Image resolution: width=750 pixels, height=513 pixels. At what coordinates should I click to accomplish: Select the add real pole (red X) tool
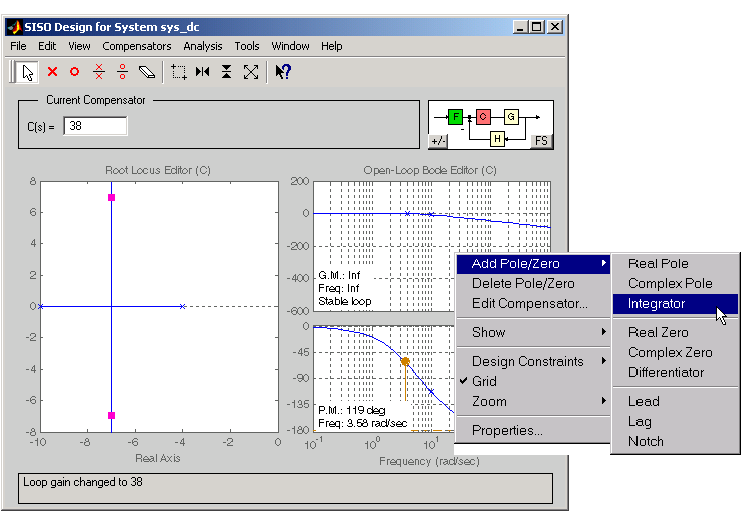tap(53, 72)
